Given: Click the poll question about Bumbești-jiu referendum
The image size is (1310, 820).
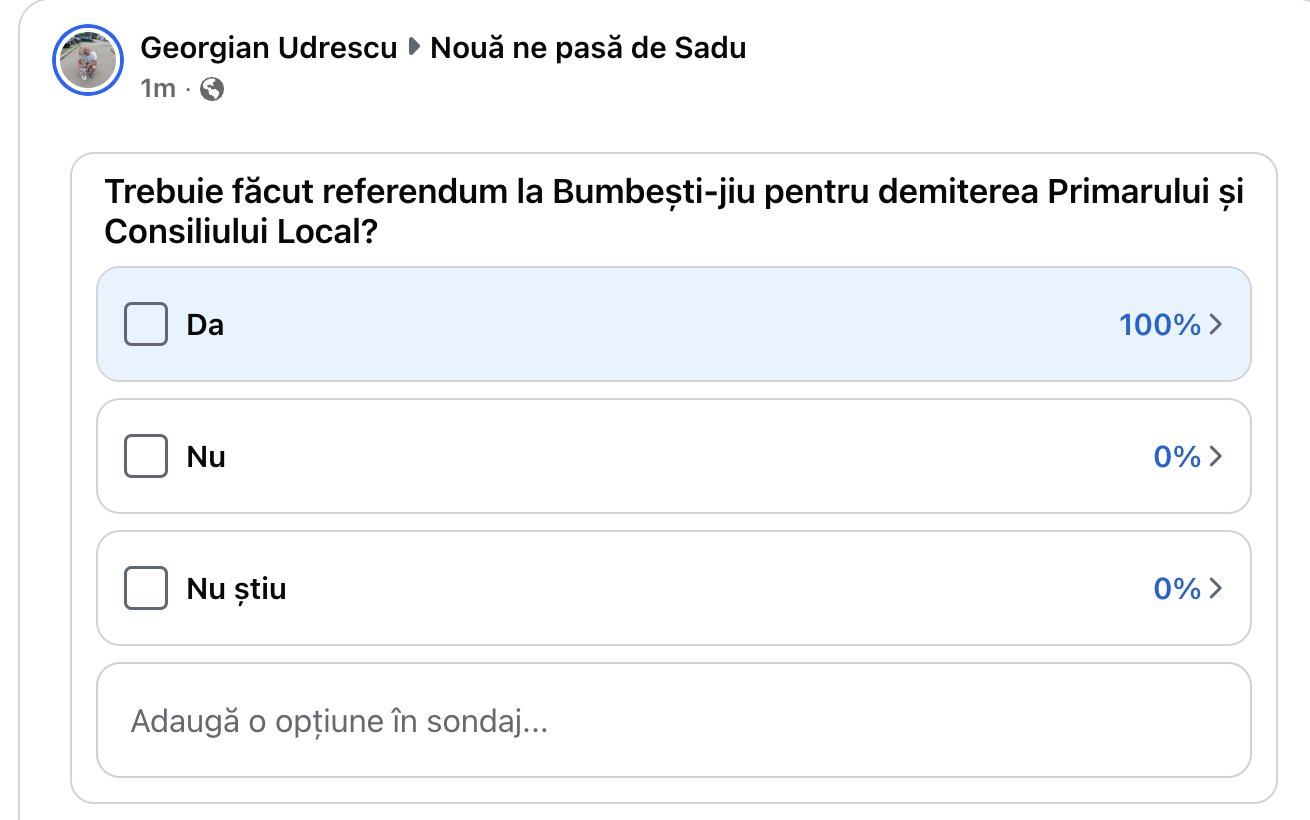Looking at the screenshot, I should pos(674,211).
